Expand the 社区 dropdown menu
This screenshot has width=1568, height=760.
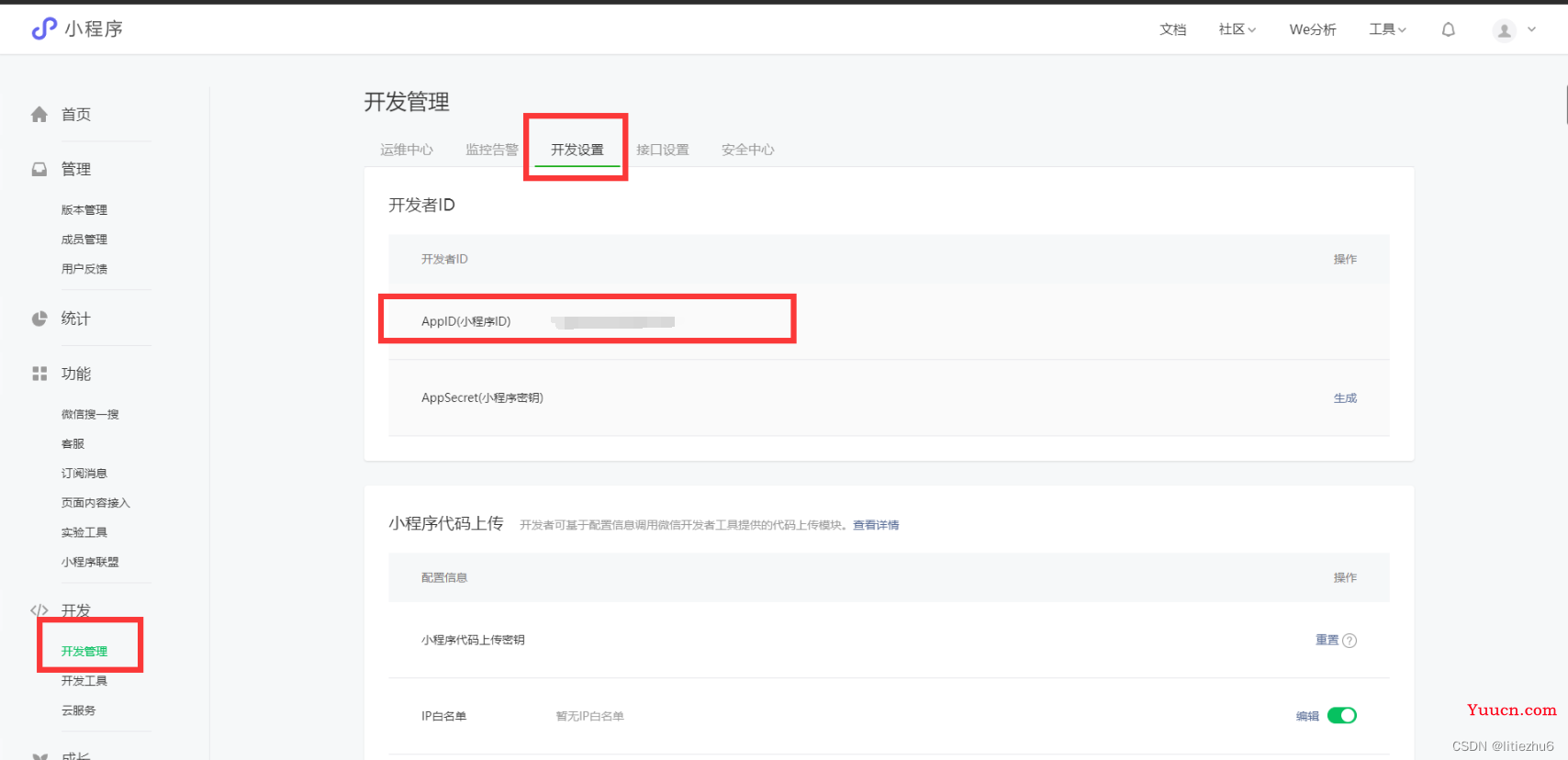point(1237,29)
